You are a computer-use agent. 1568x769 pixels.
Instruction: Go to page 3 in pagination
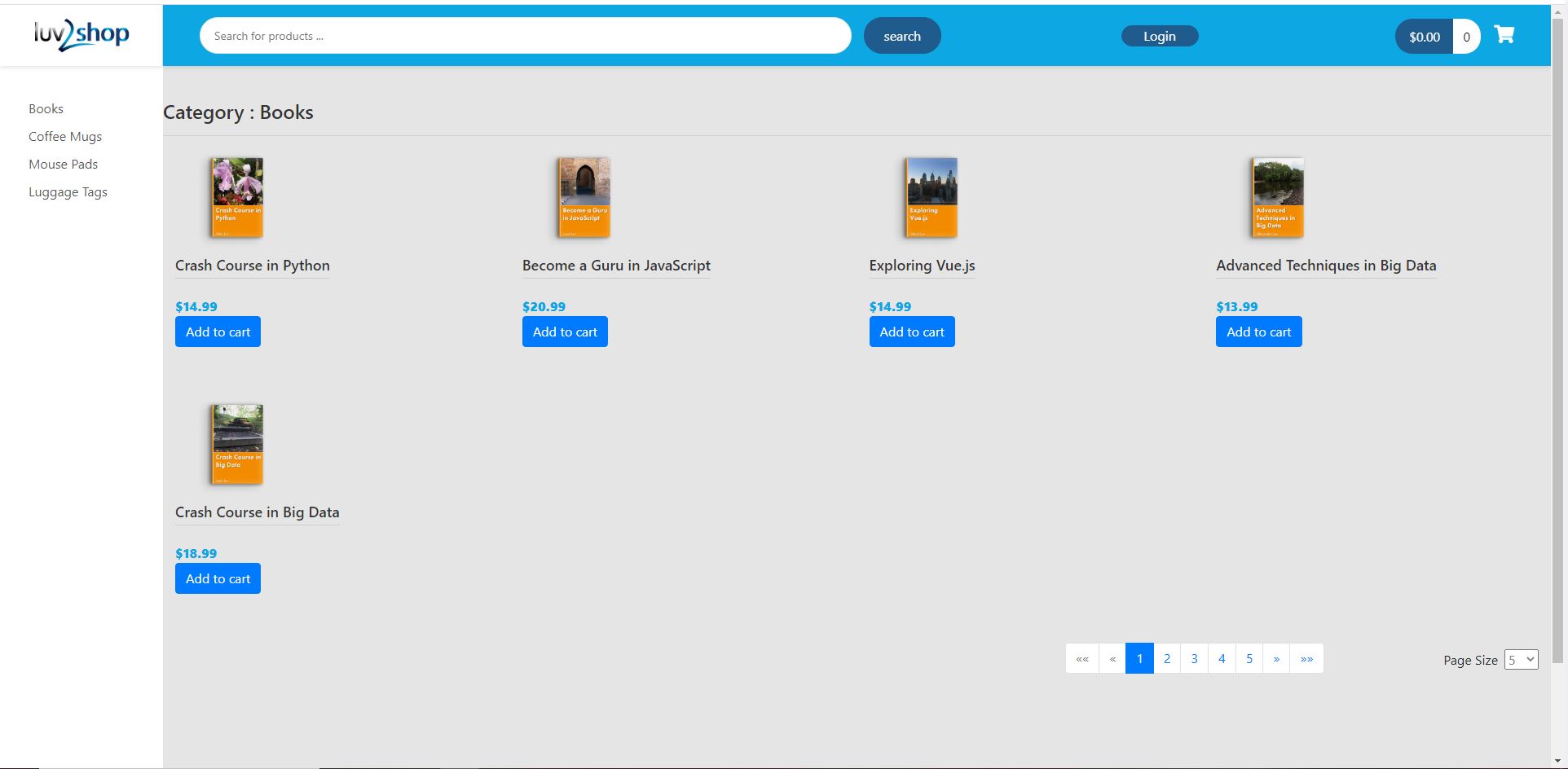pyautogui.click(x=1194, y=658)
